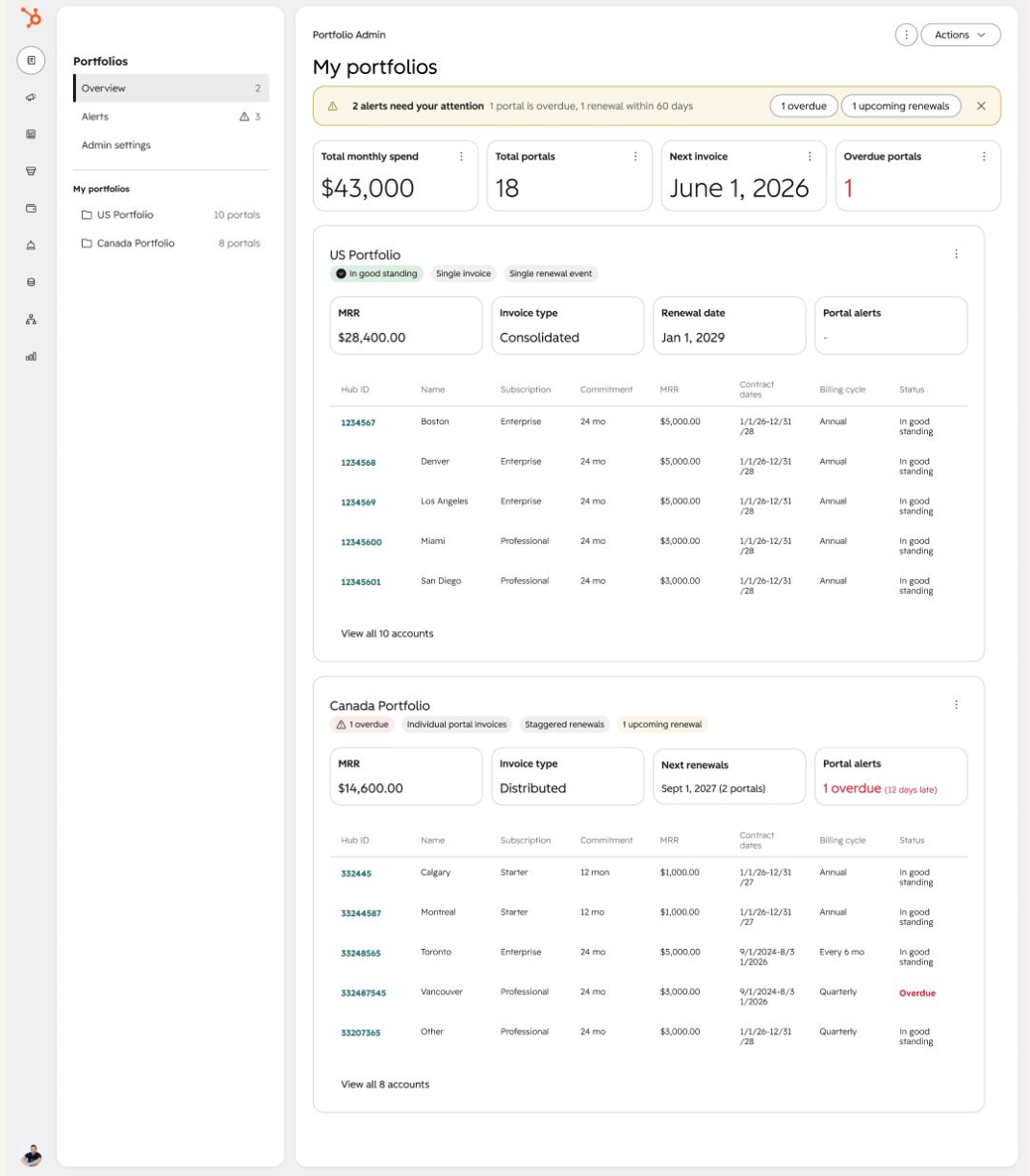Click the June 1, 2026 next invoice date
The image size is (1030, 1176).
(739, 188)
